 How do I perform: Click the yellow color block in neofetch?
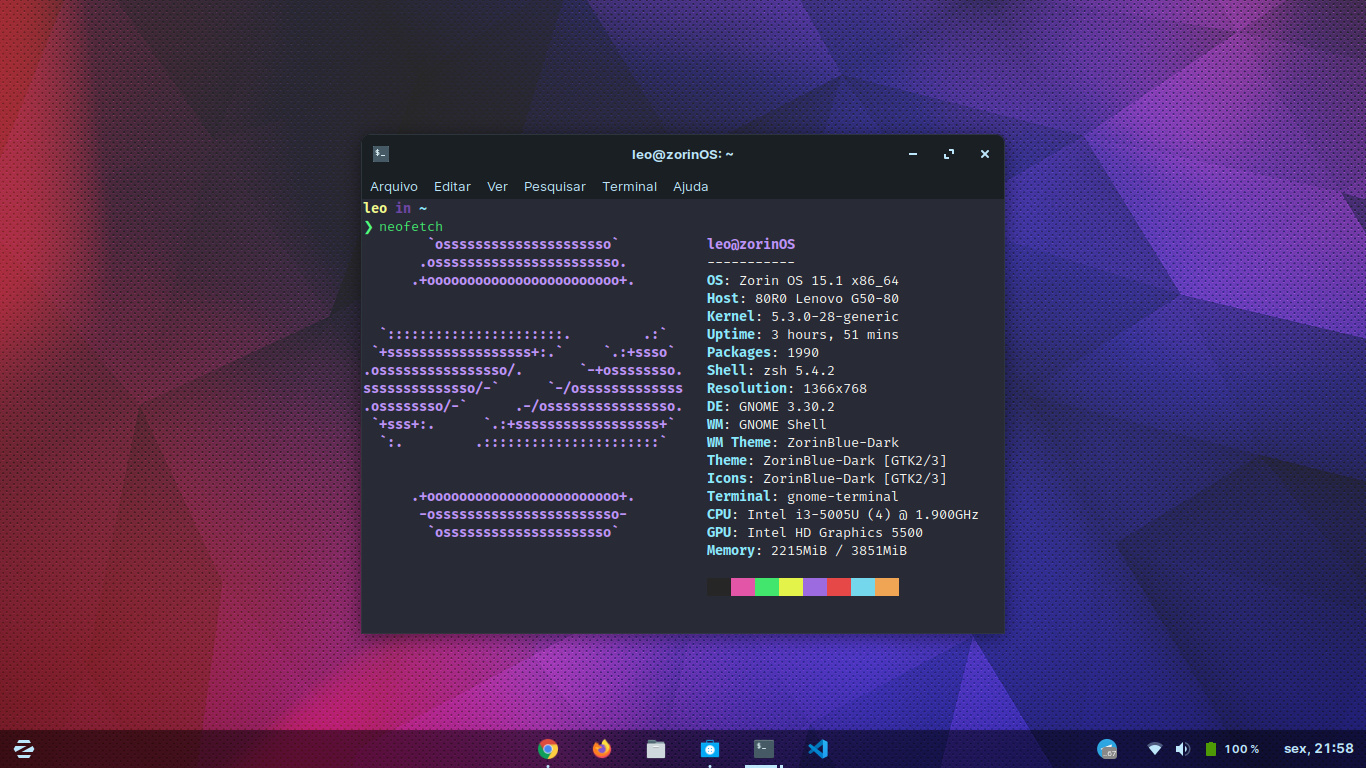tap(791, 587)
